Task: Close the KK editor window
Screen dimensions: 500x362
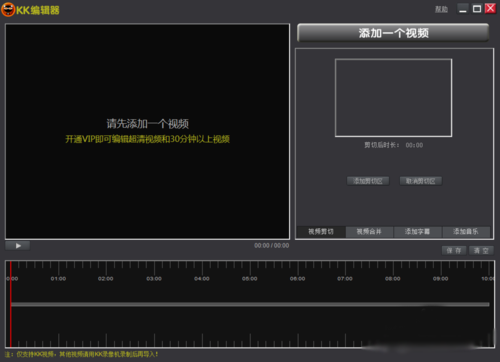Action: (490, 9)
